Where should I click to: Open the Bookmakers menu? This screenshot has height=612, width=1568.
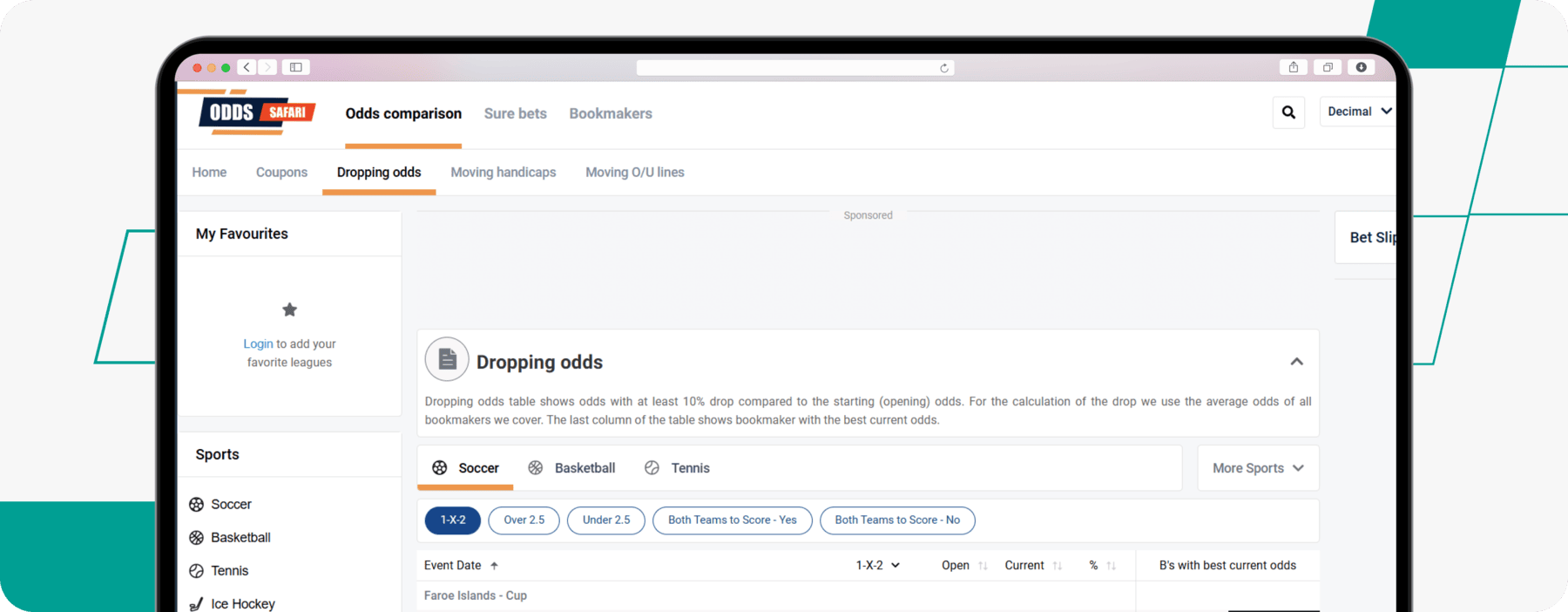[x=611, y=114]
